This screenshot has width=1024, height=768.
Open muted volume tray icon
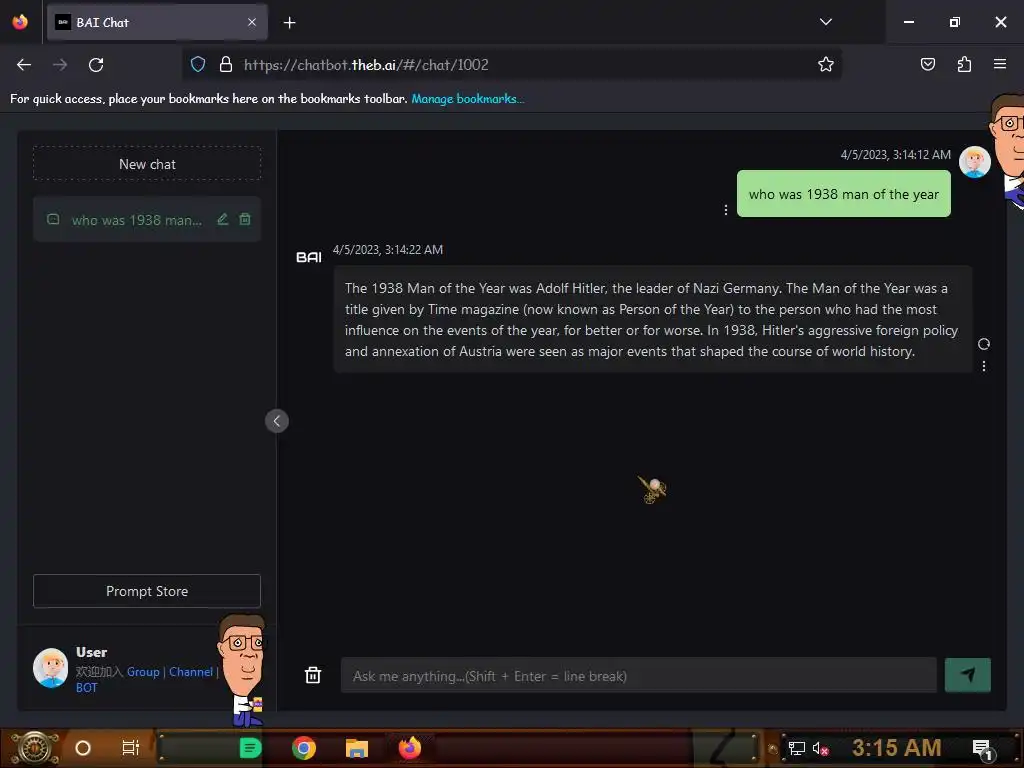[820, 748]
